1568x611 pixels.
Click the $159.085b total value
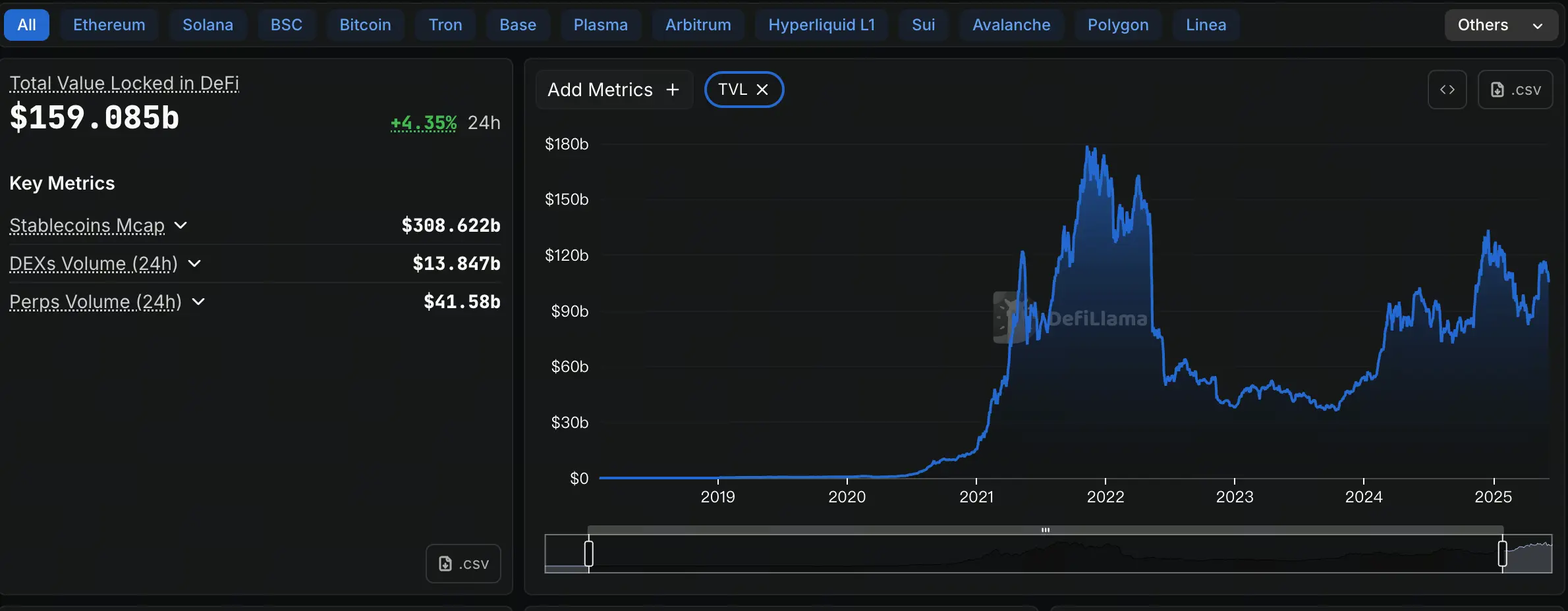coord(94,118)
